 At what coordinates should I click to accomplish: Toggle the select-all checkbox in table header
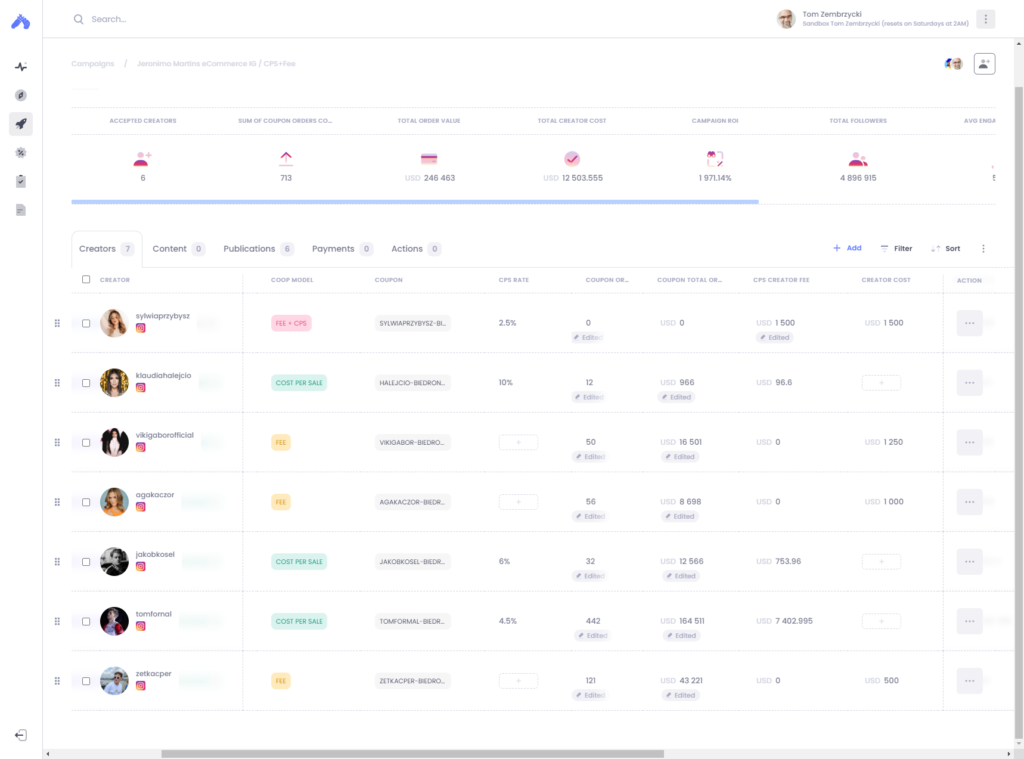click(x=86, y=280)
